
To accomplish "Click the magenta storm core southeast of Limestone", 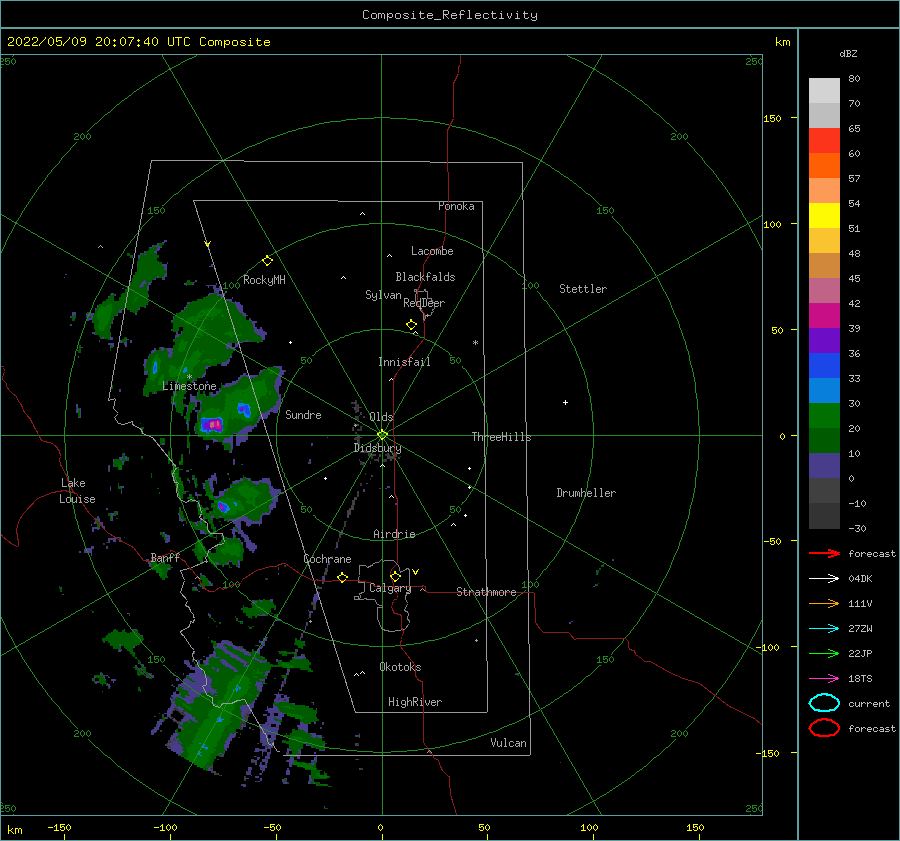I will [x=212, y=425].
